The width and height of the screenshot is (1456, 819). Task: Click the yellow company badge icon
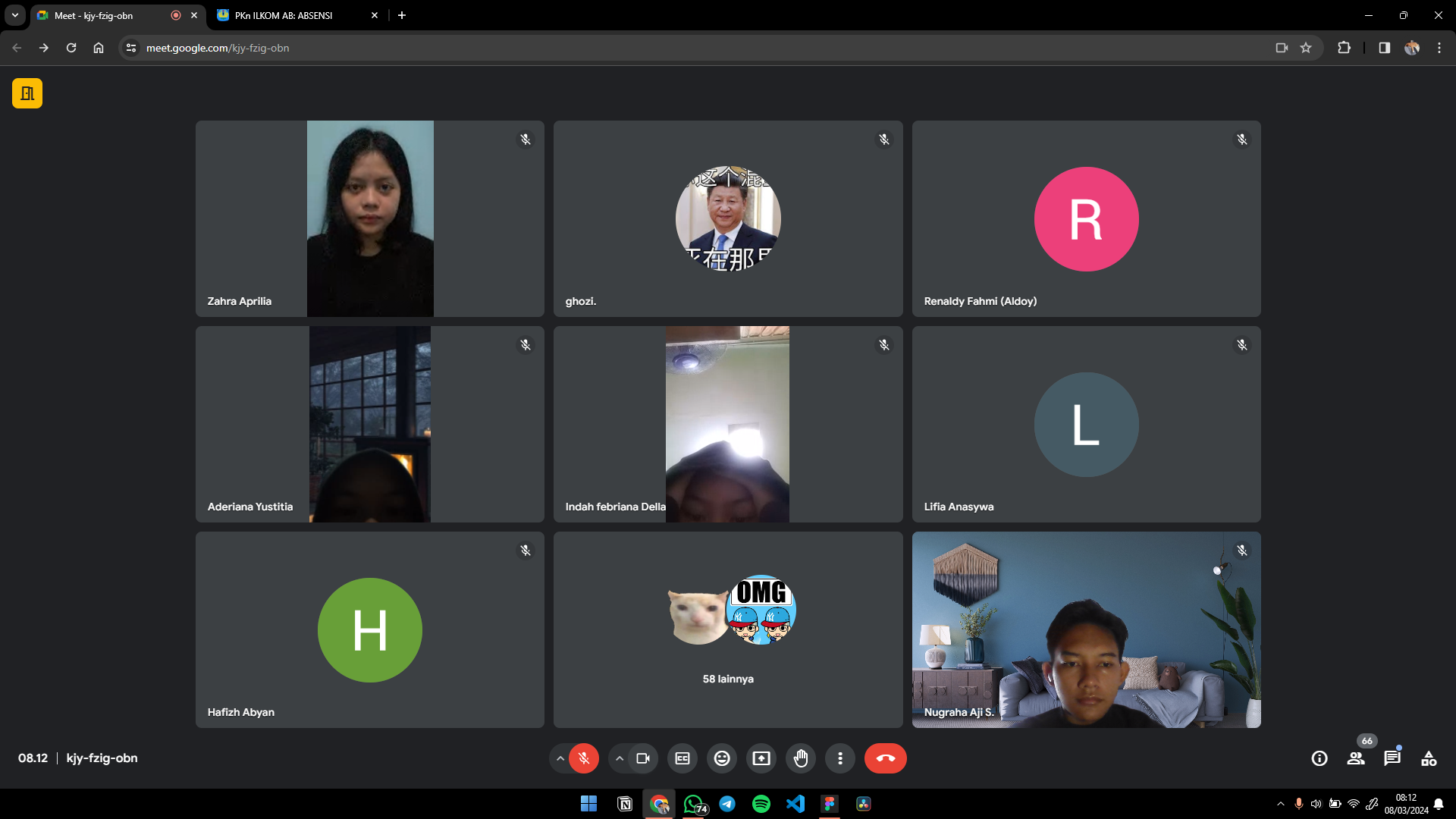[x=27, y=93]
